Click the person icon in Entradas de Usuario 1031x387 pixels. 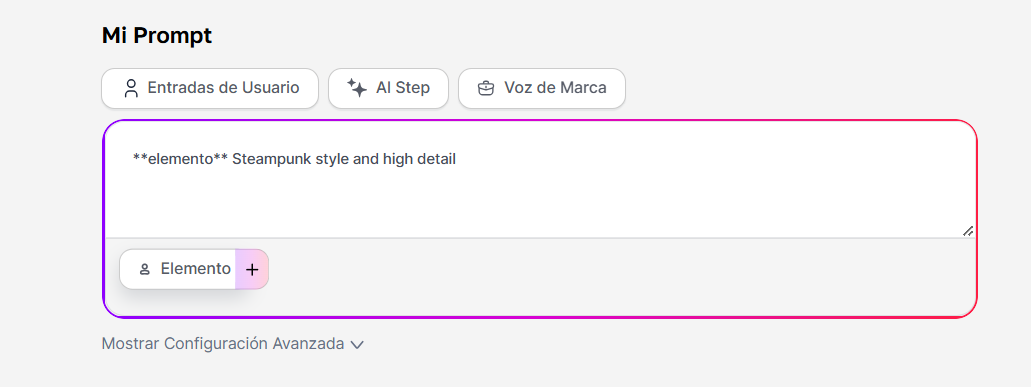[132, 88]
